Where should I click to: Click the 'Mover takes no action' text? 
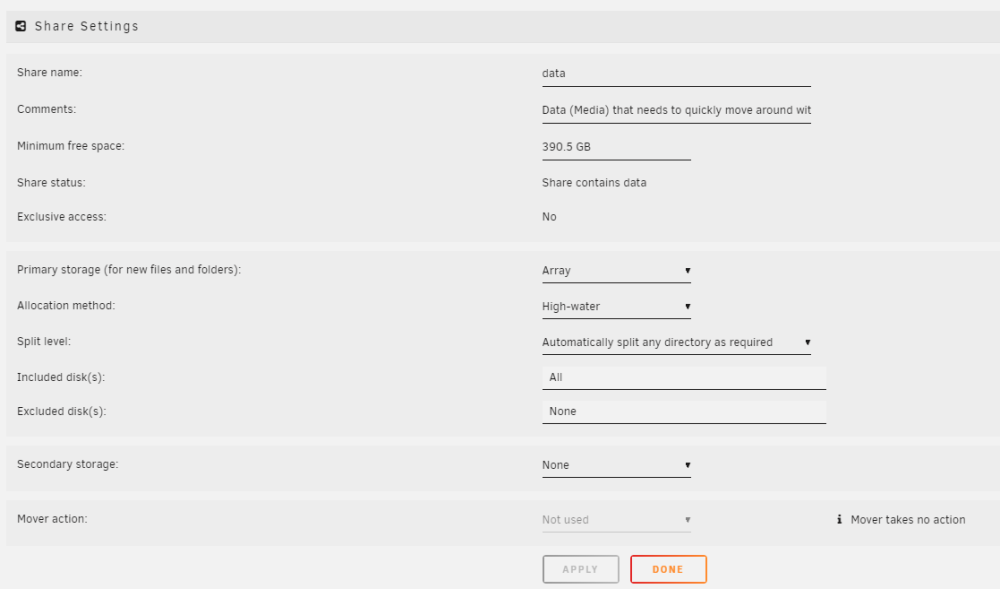click(x=908, y=520)
